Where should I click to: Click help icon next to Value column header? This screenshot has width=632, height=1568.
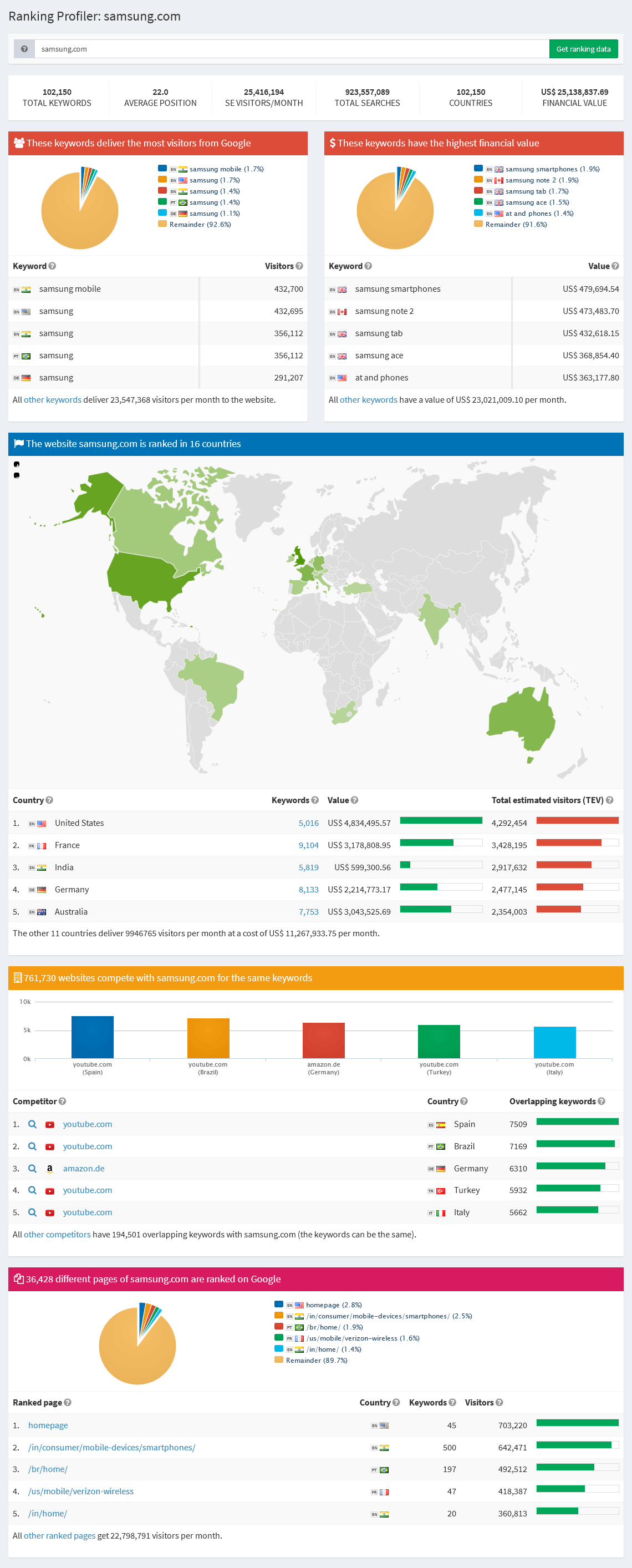[615, 266]
